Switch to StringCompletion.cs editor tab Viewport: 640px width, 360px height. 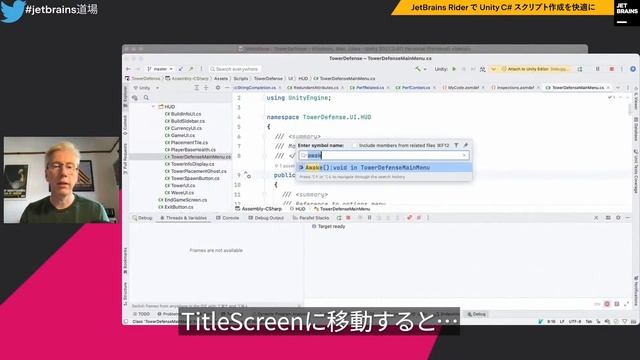(256, 88)
